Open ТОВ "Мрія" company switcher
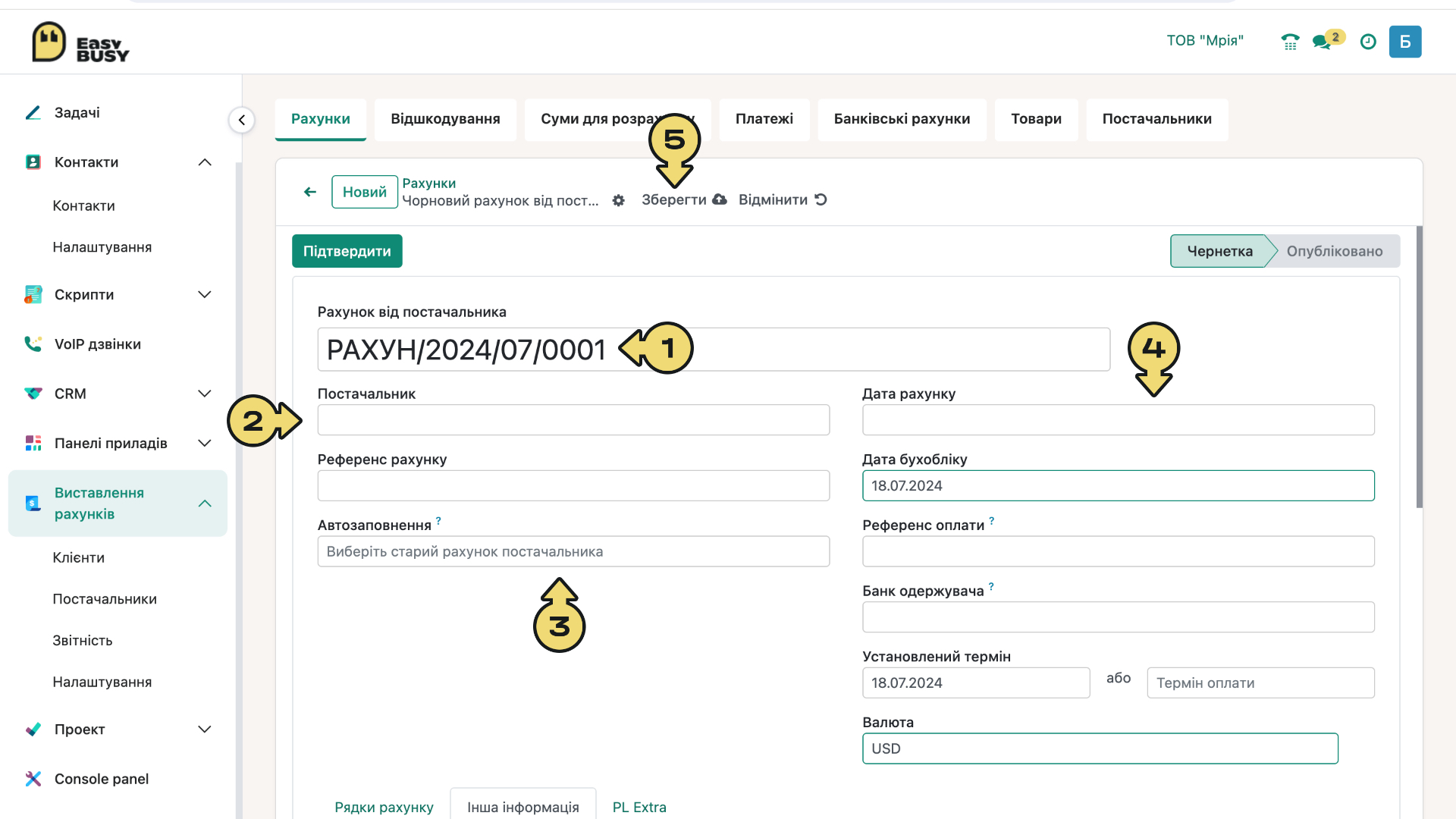 [x=1205, y=41]
